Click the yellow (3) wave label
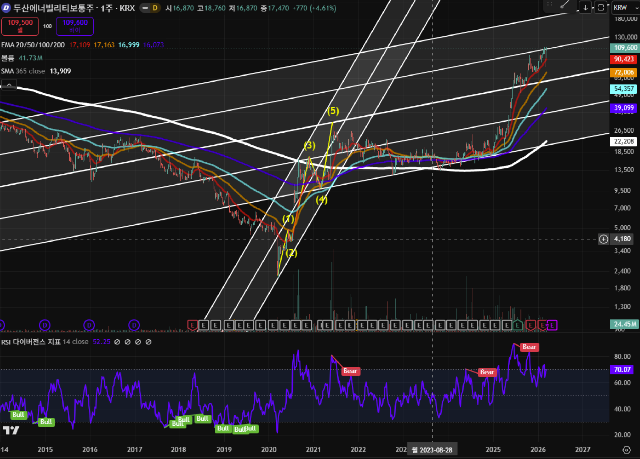The height and width of the screenshot is (459, 640). pyautogui.click(x=309, y=145)
